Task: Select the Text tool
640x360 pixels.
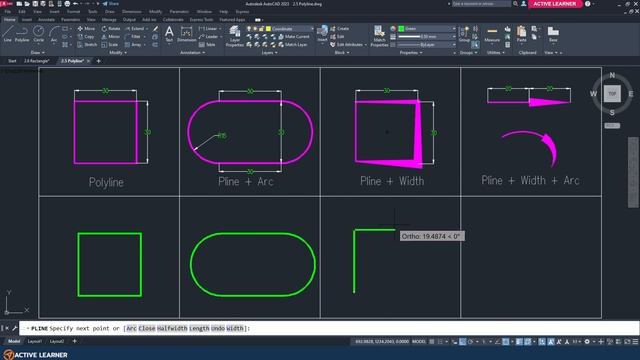Action: 169,34
